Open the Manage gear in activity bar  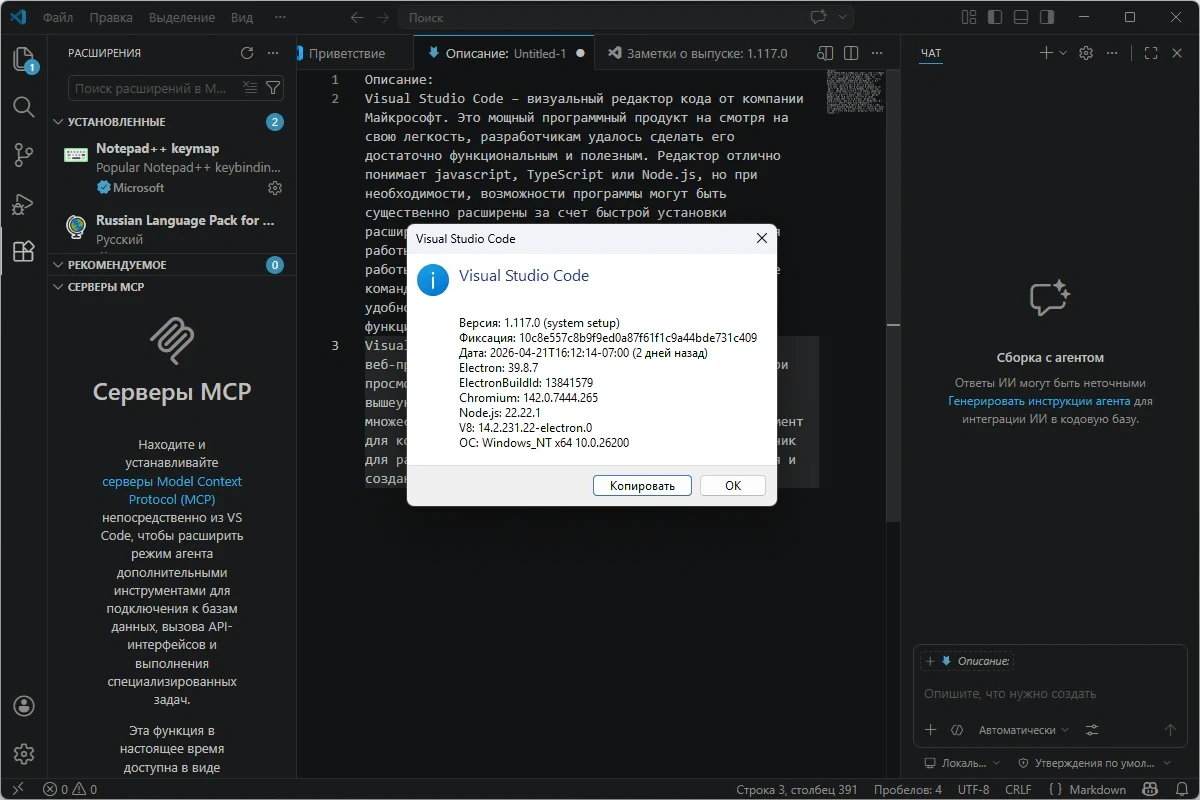(24, 754)
